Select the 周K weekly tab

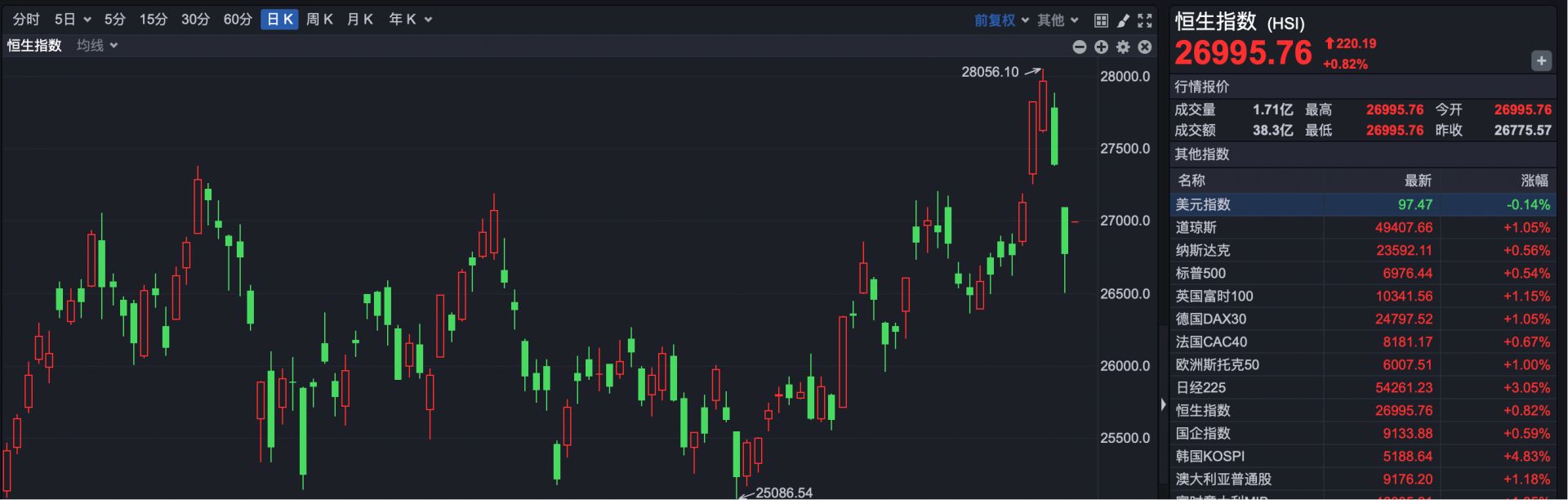point(319,20)
